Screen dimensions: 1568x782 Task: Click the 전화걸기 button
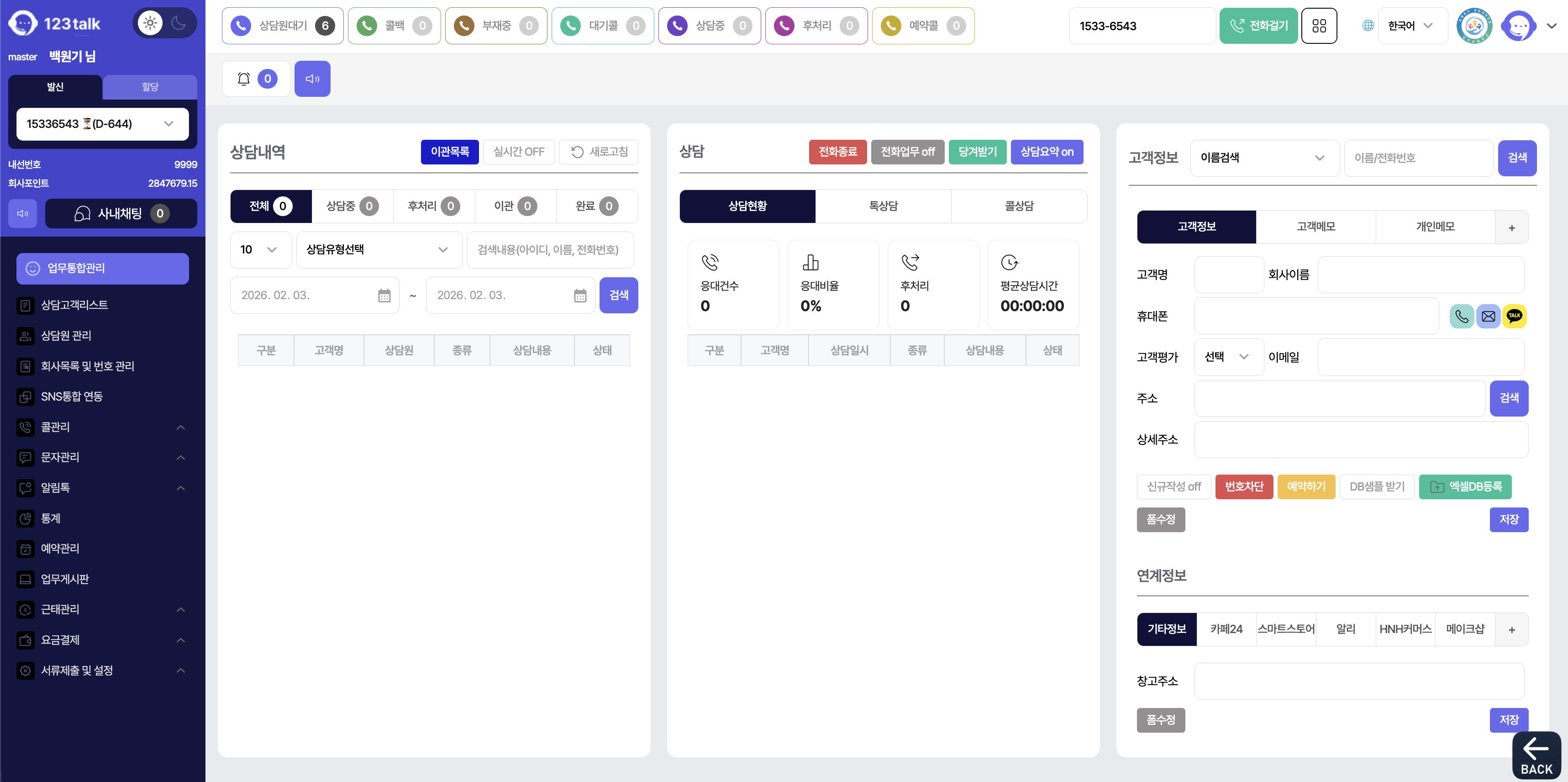[1258, 26]
